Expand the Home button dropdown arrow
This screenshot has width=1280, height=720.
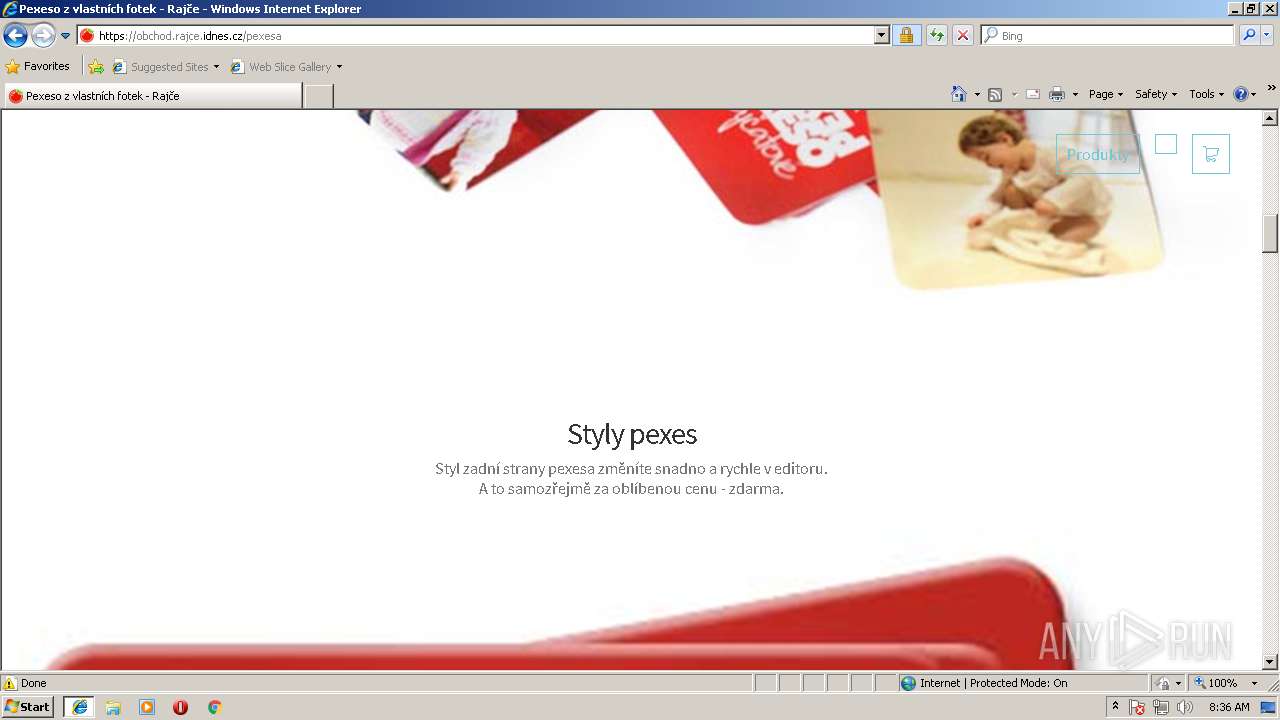[977, 94]
